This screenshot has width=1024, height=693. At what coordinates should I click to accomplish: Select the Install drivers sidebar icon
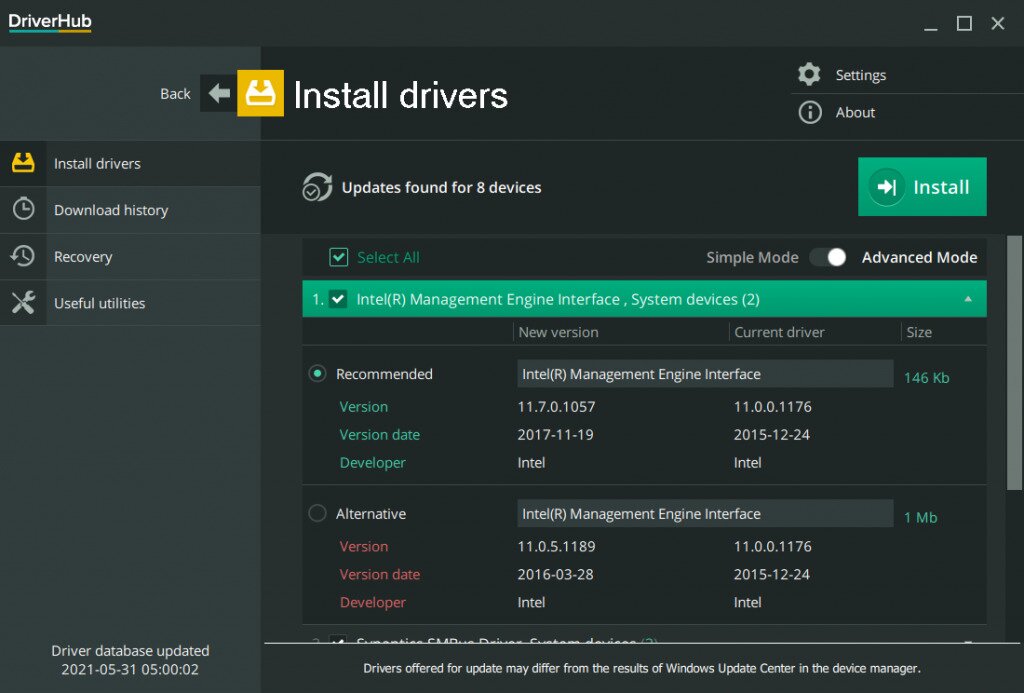tap(24, 163)
